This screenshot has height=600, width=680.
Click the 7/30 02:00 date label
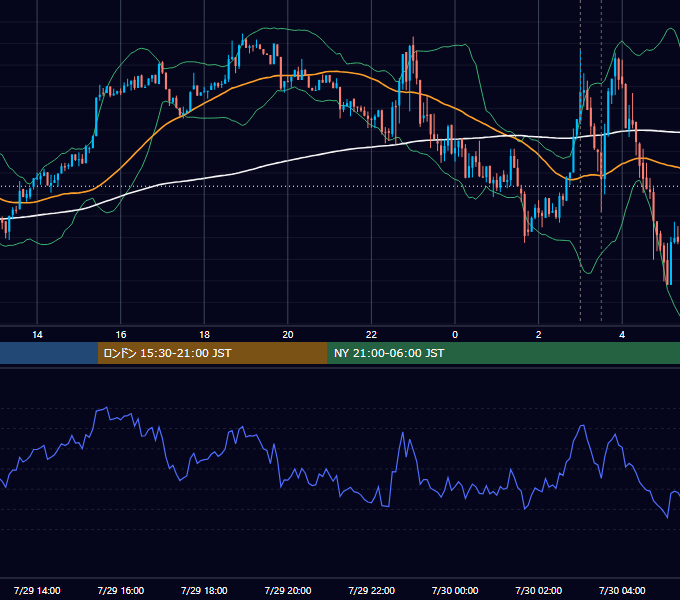click(x=539, y=590)
